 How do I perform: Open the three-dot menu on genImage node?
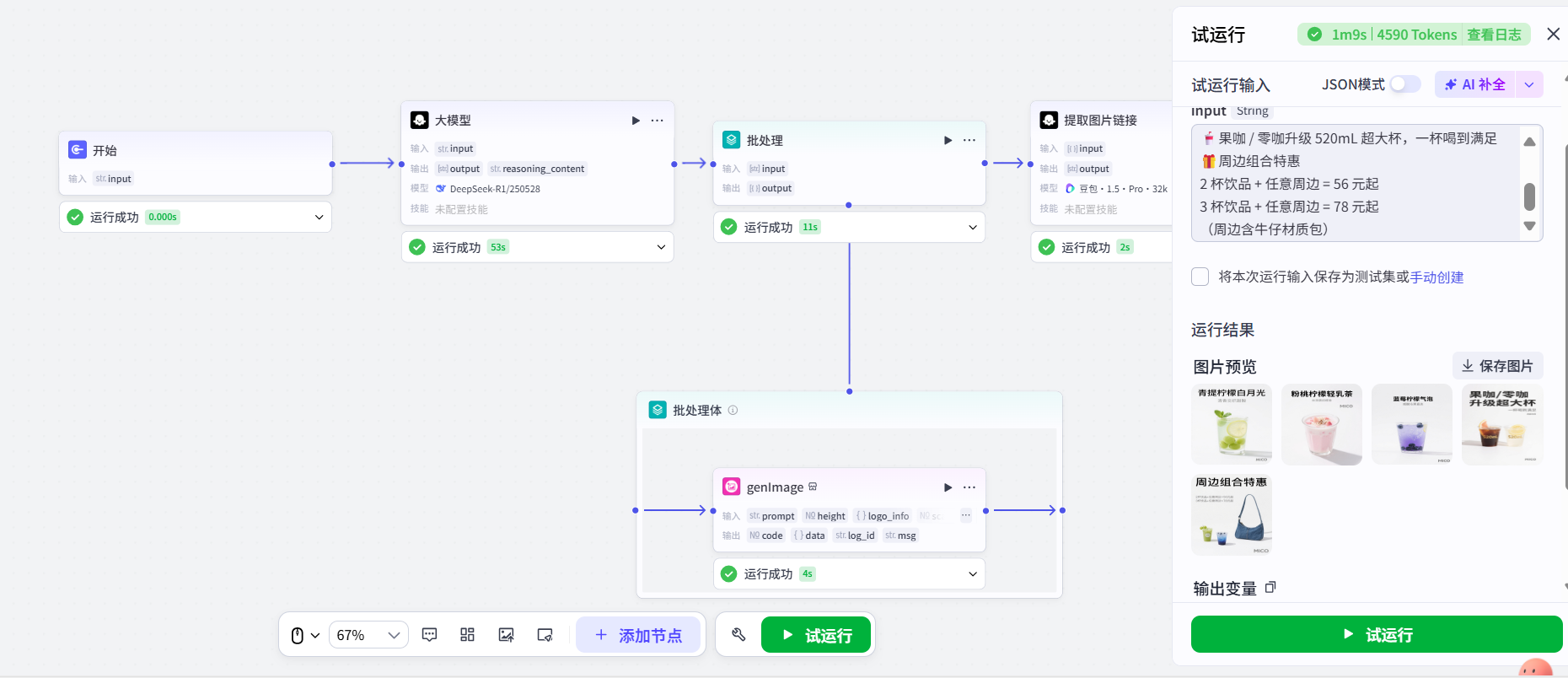[x=969, y=487]
